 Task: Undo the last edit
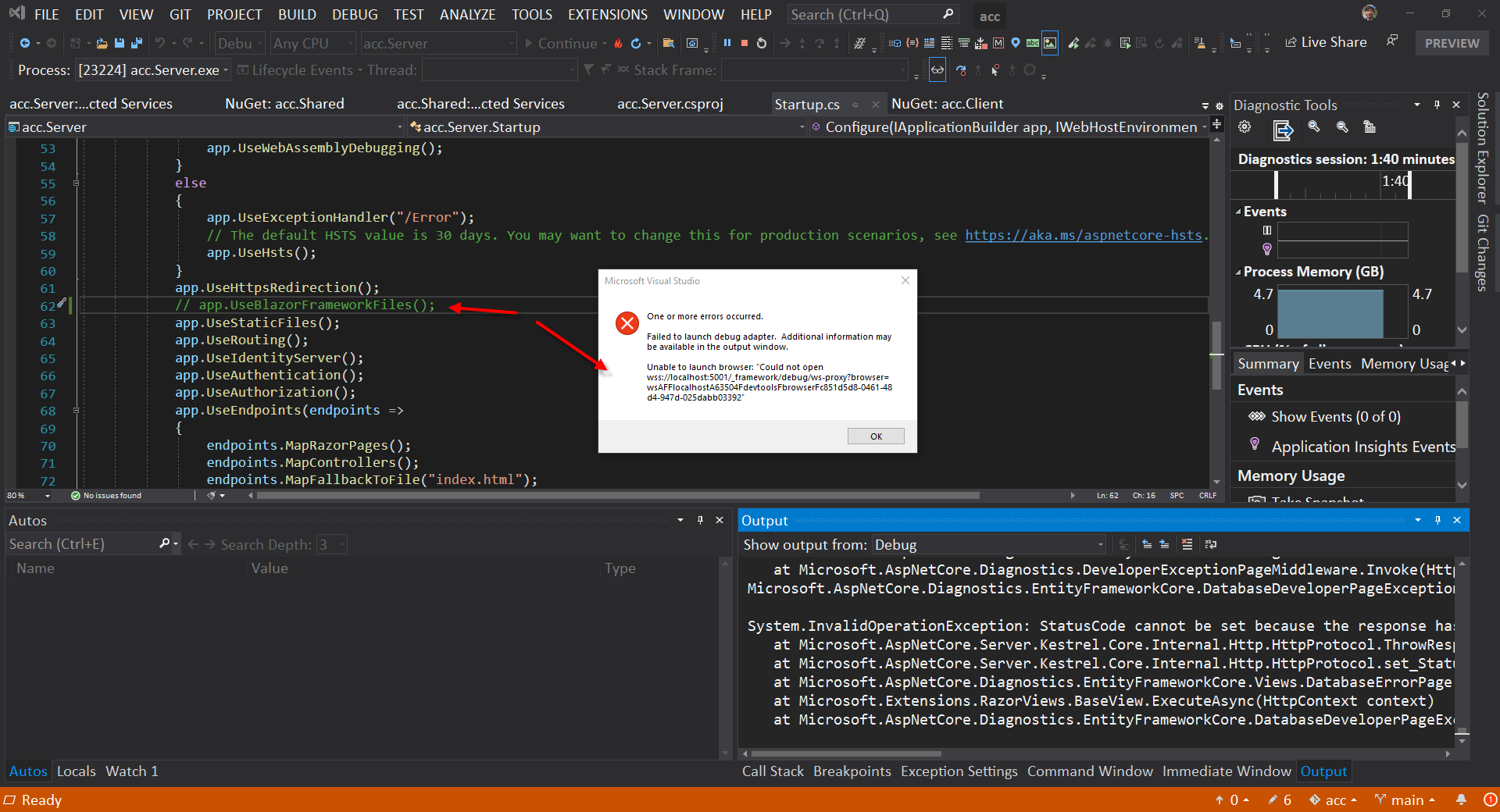(160, 43)
